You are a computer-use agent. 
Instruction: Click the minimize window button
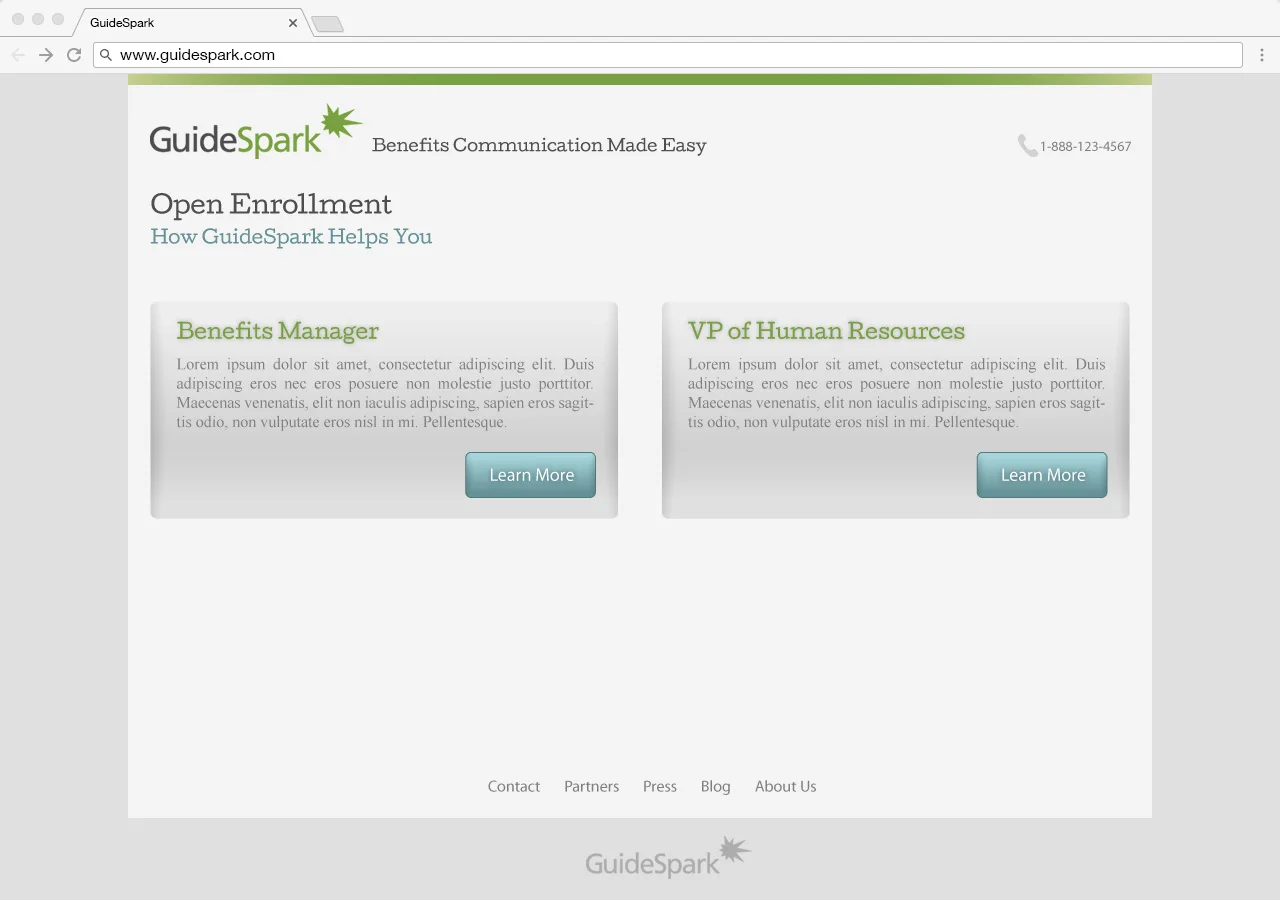38,19
